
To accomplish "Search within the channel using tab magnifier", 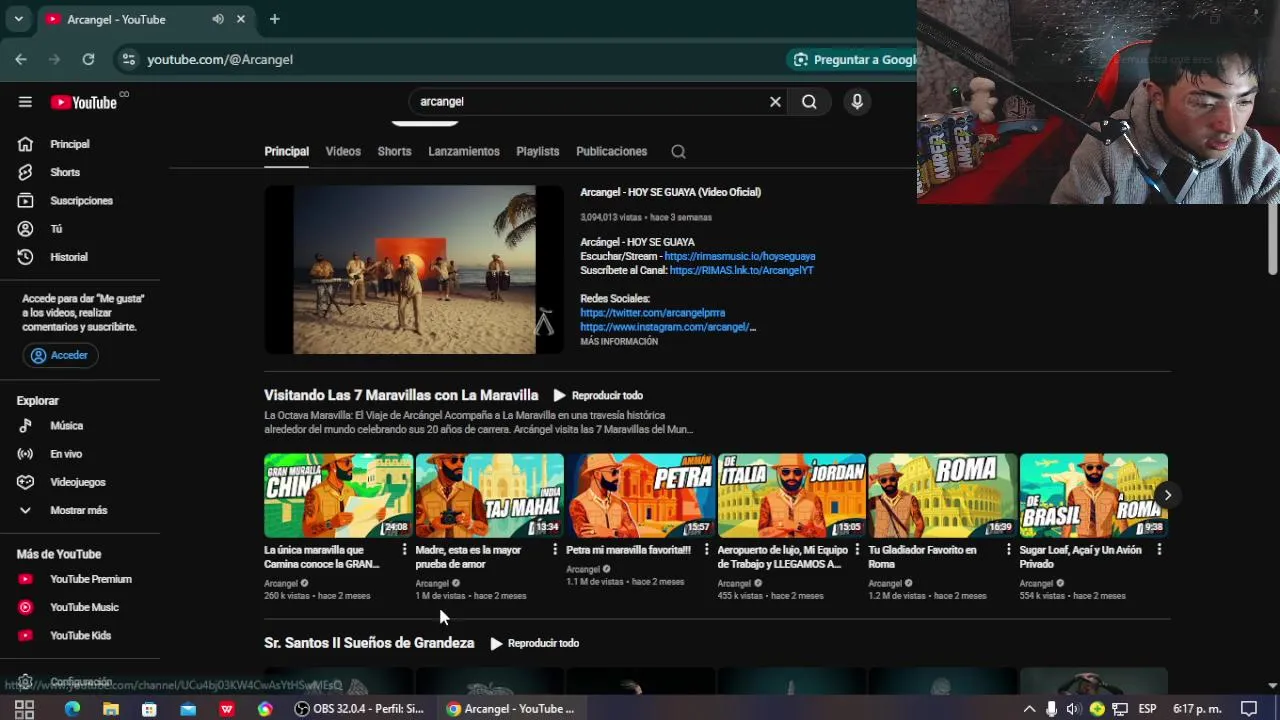I will pyautogui.click(x=678, y=152).
